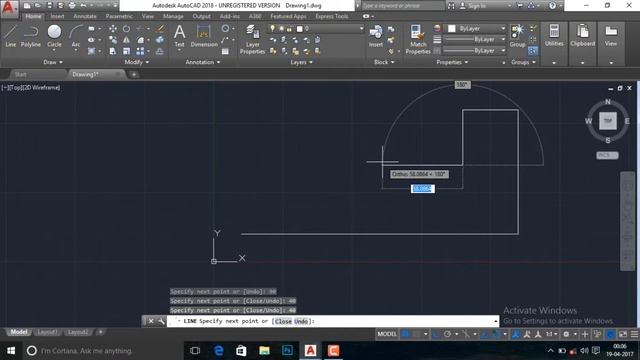Click the Plot printer icon in toolbar
This screenshot has width=640, height=360.
pyautogui.click(x=72, y=6)
